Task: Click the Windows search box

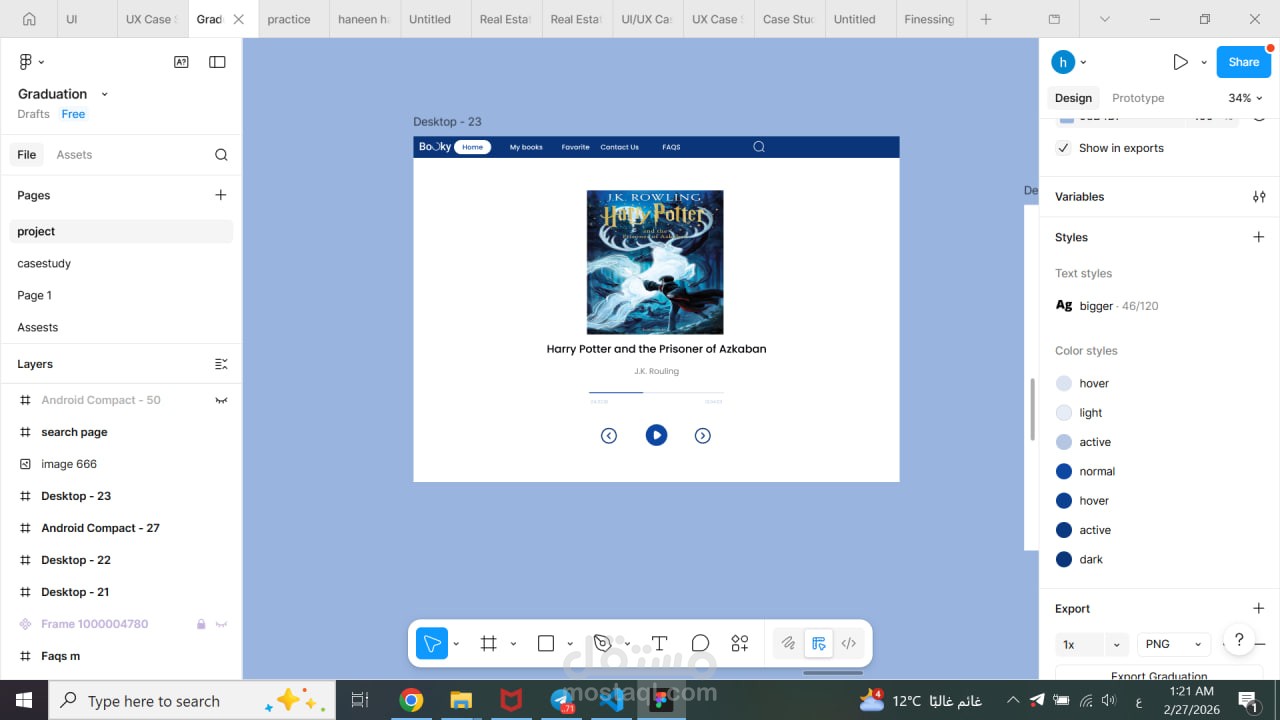Action: 195,700
